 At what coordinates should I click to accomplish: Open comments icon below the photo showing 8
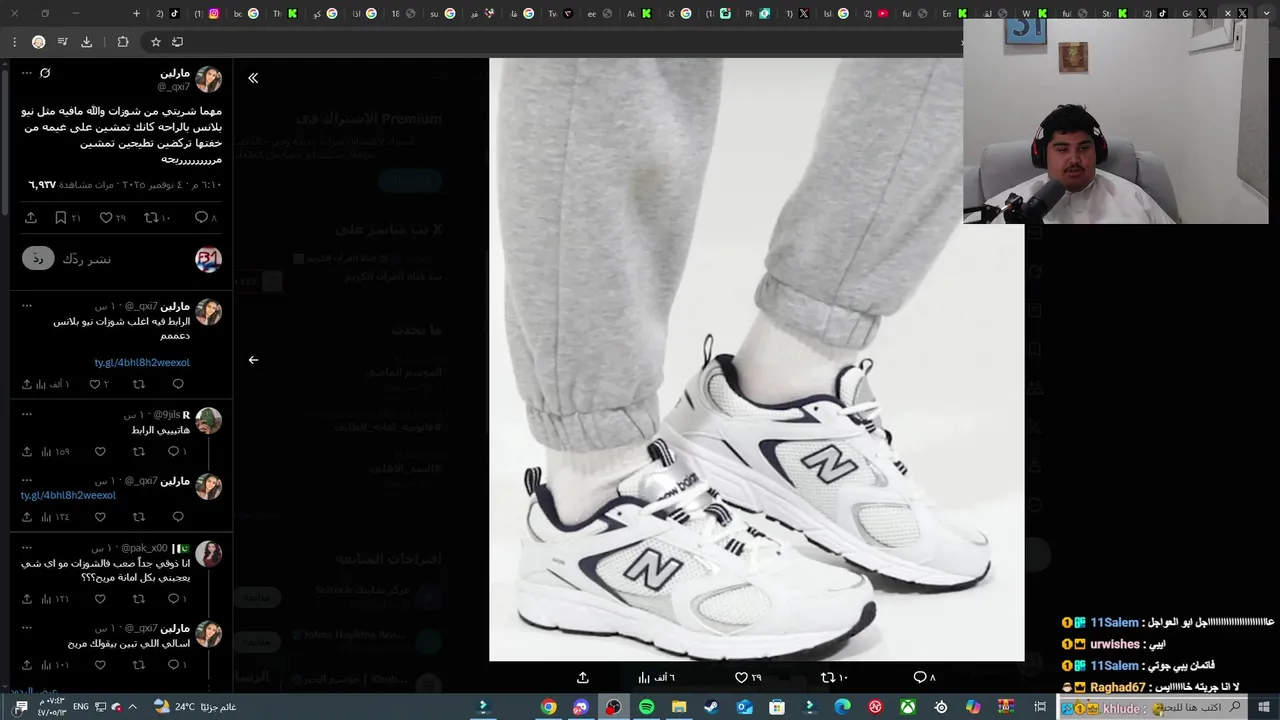924,677
